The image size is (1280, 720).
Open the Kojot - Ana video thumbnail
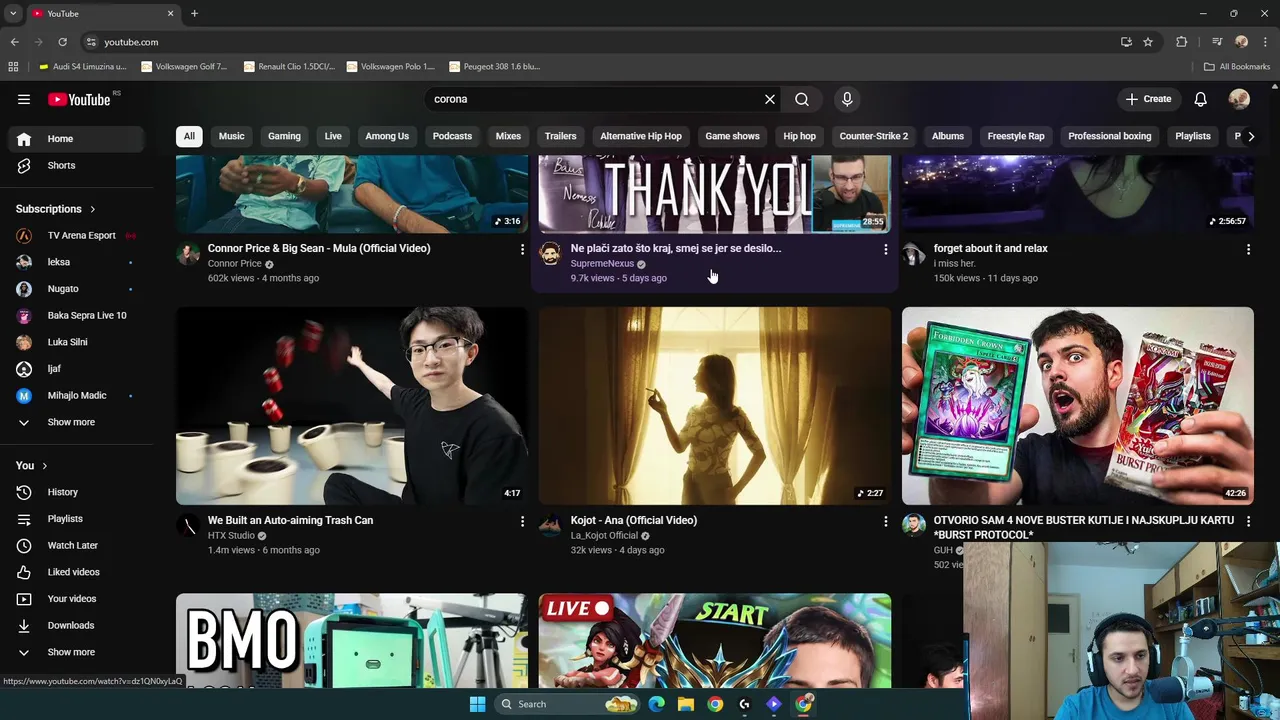(x=715, y=406)
